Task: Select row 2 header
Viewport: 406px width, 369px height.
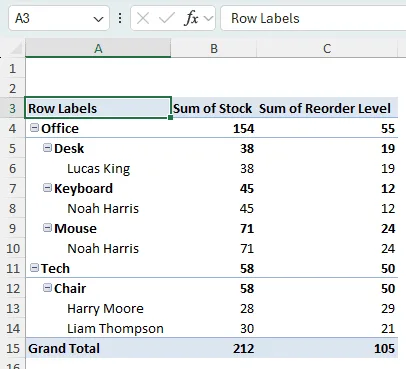Action: coord(13,88)
